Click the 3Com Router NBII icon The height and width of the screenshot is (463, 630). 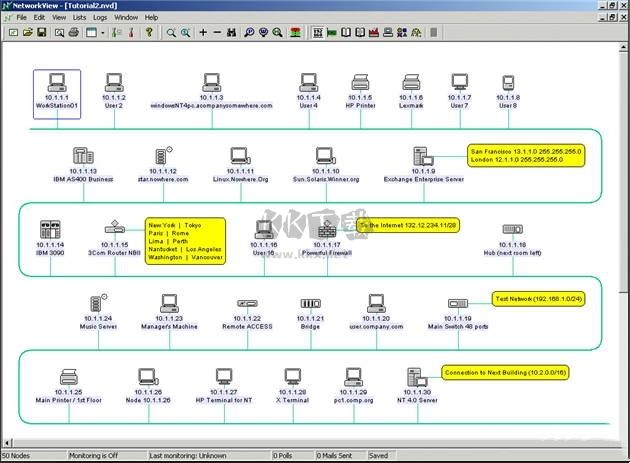click(111, 229)
